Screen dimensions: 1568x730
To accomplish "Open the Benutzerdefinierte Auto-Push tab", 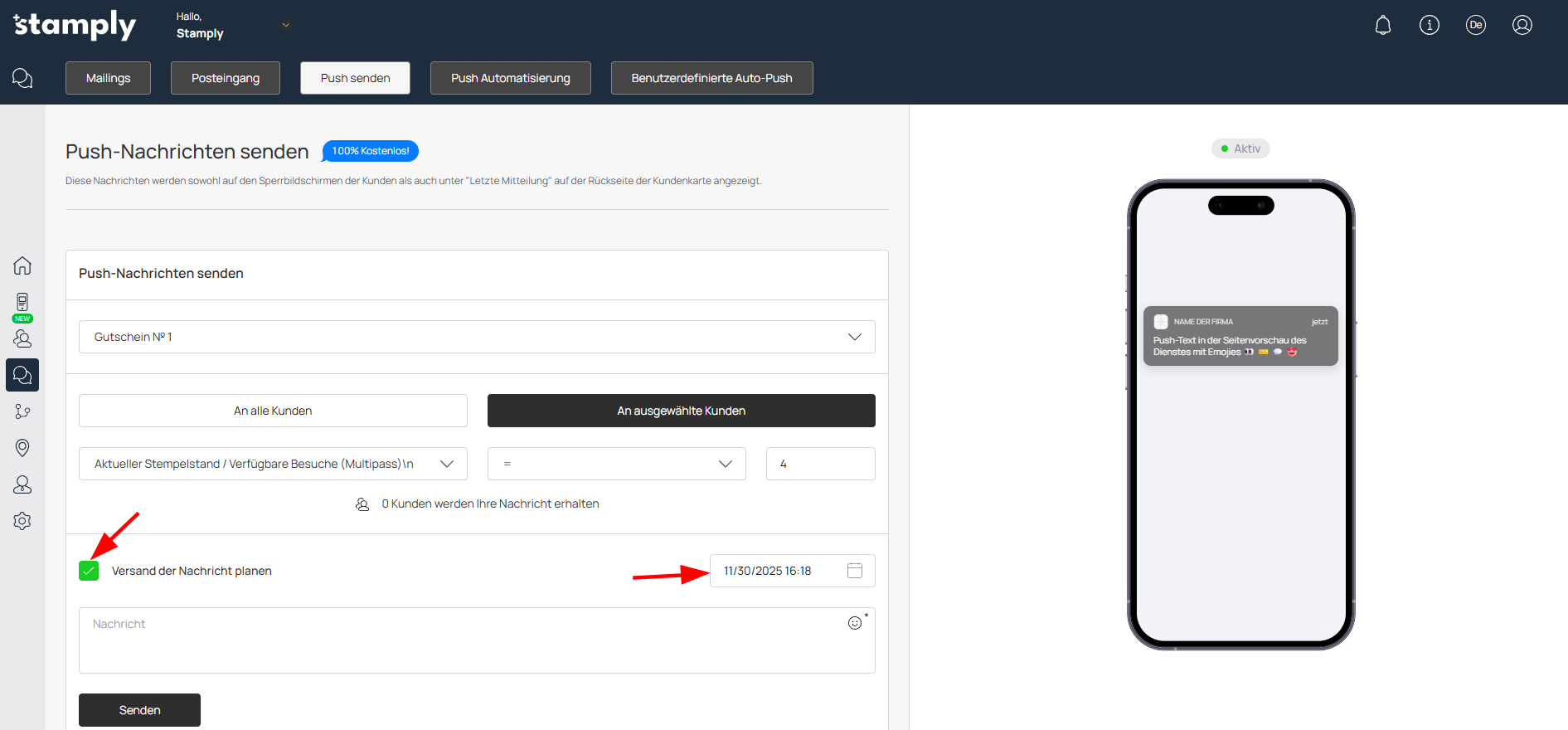I will point(711,78).
